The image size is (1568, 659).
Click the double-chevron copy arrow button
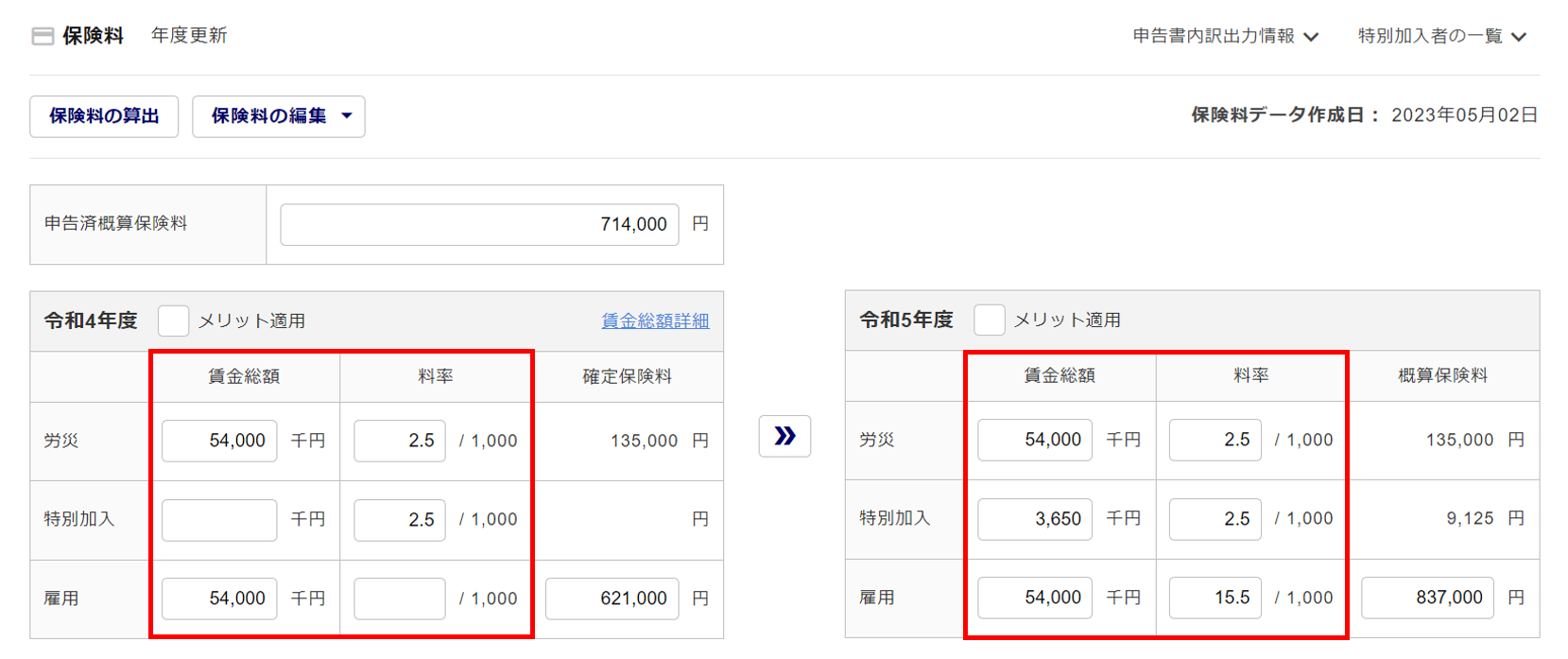tap(784, 436)
